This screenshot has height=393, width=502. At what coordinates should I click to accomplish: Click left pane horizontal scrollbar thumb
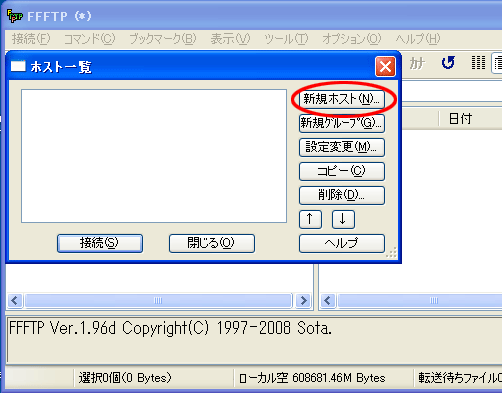coord(158,301)
